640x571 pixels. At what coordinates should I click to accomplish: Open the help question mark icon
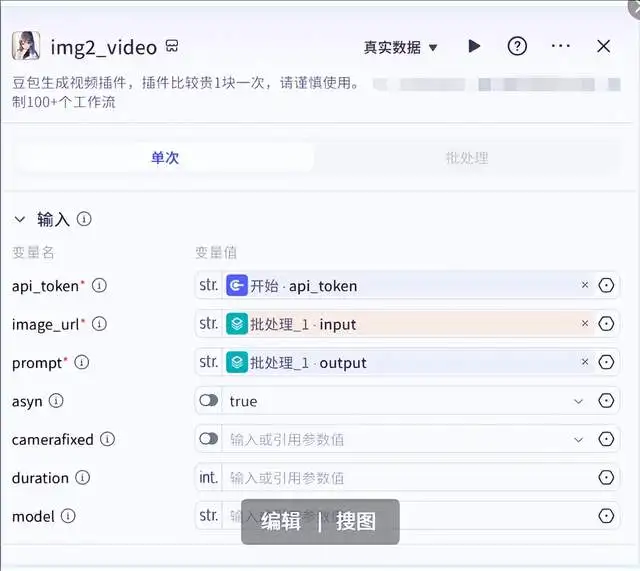tap(517, 46)
